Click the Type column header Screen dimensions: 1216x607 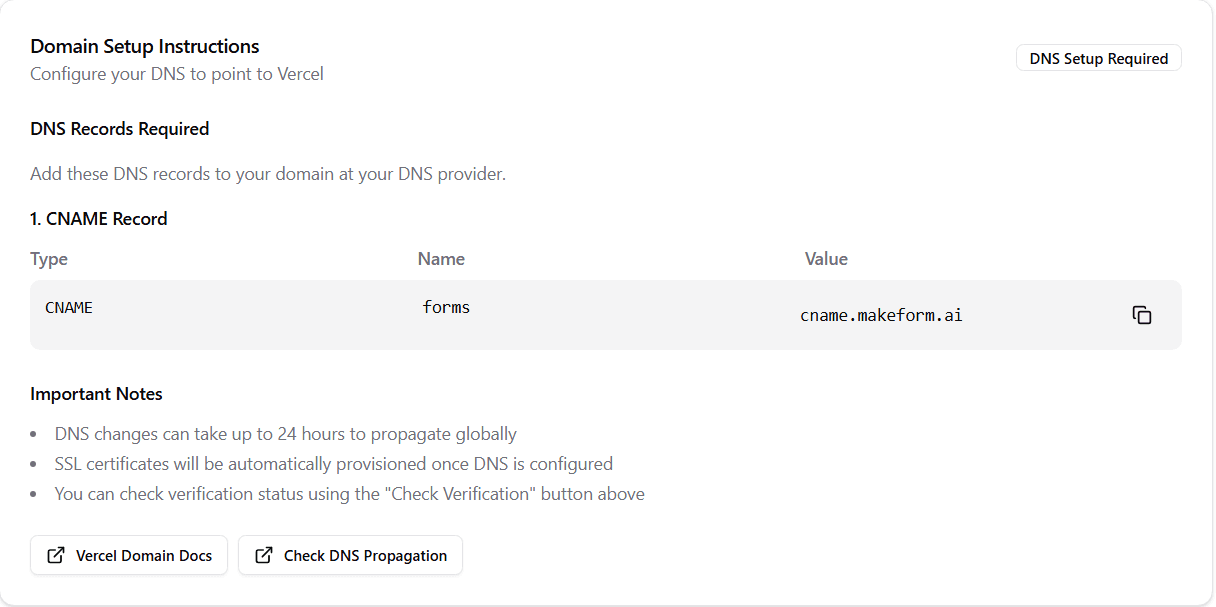49,258
